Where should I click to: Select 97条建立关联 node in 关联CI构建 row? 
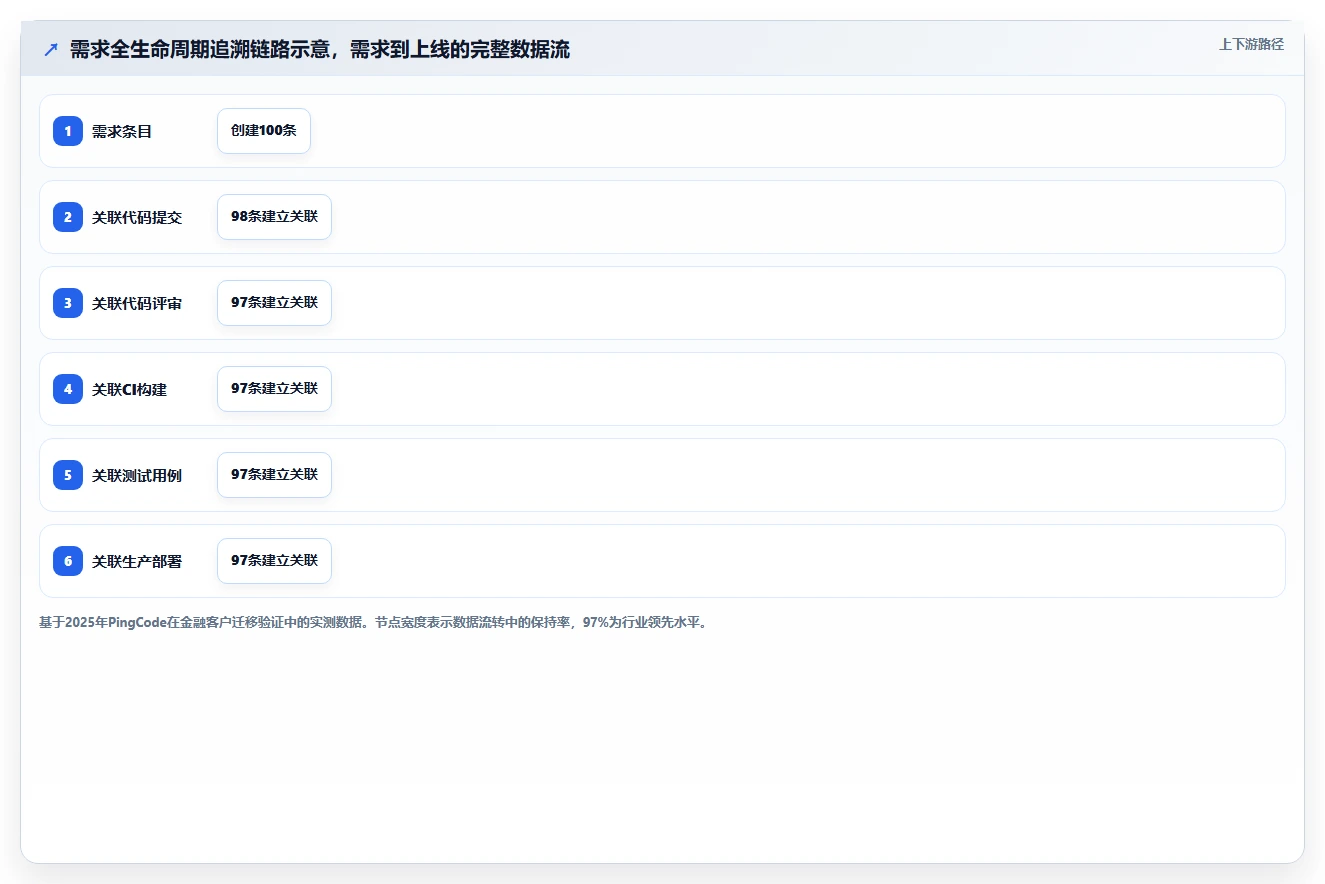pos(274,389)
